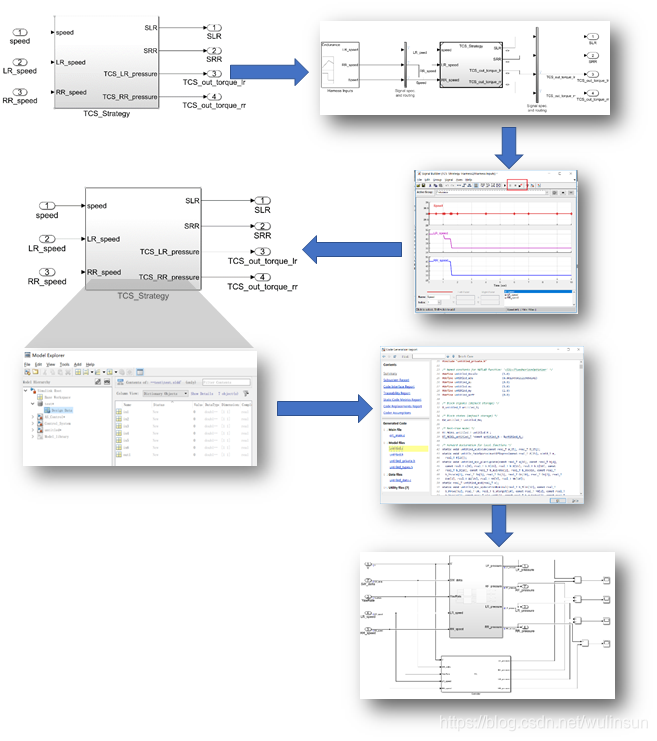Expand the Simulink Root tree node

[27, 390]
